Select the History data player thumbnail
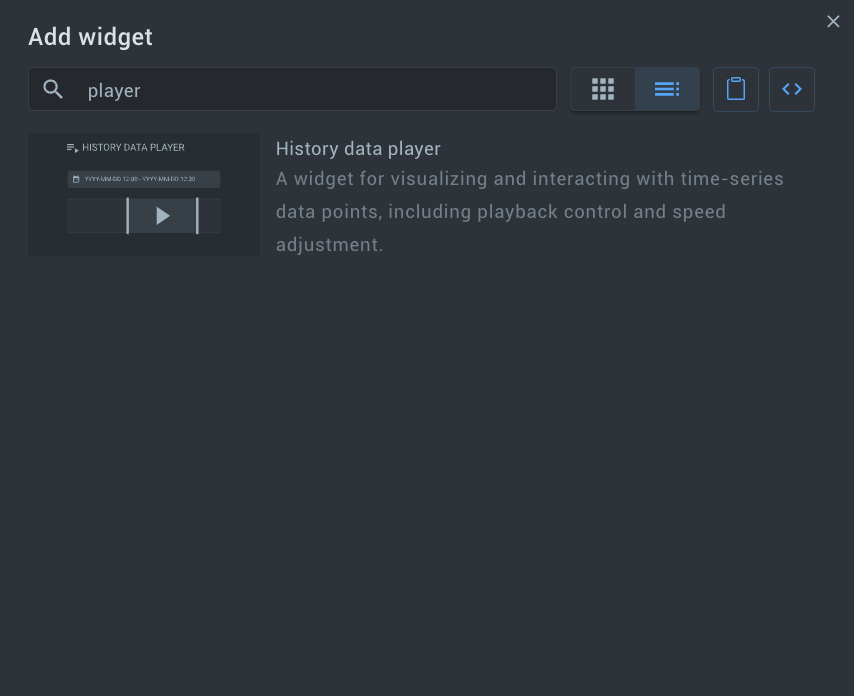This screenshot has height=696, width=854. 144,194
